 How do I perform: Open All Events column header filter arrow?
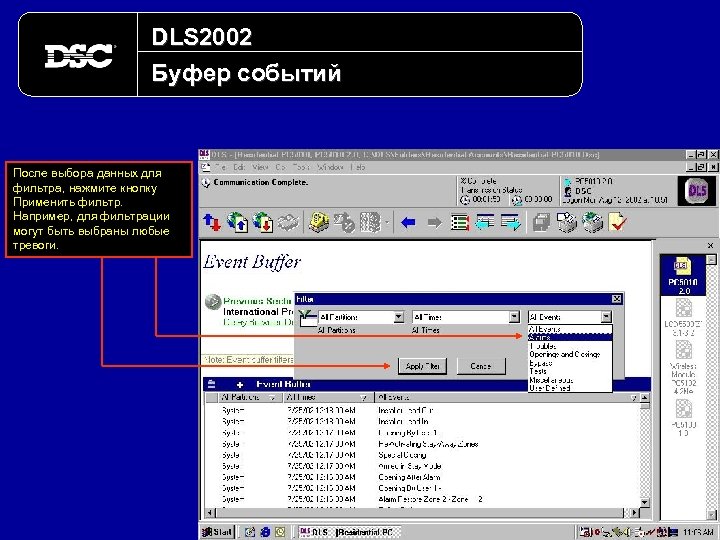point(634,398)
